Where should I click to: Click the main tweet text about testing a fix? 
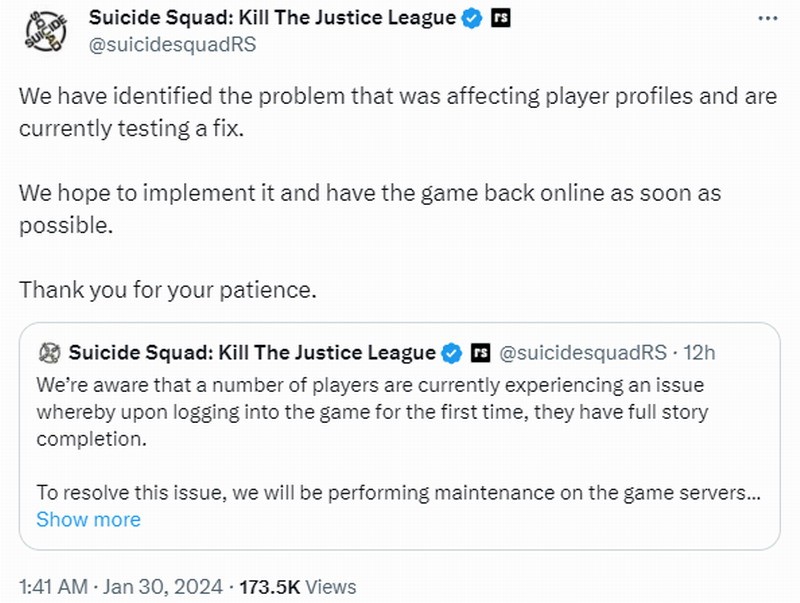pyautogui.click(x=398, y=112)
